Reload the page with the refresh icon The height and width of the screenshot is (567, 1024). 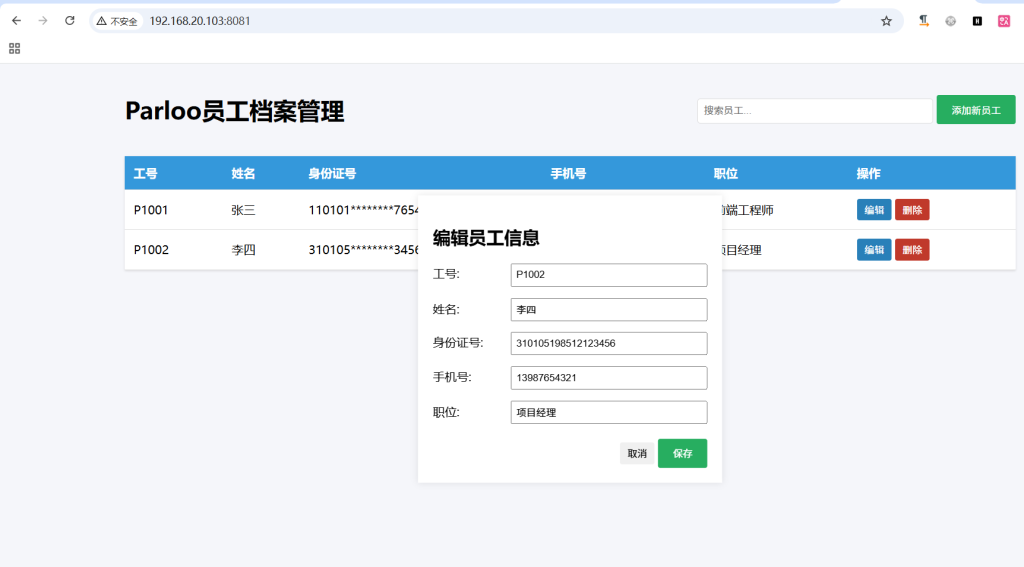pyautogui.click(x=70, y=21)
